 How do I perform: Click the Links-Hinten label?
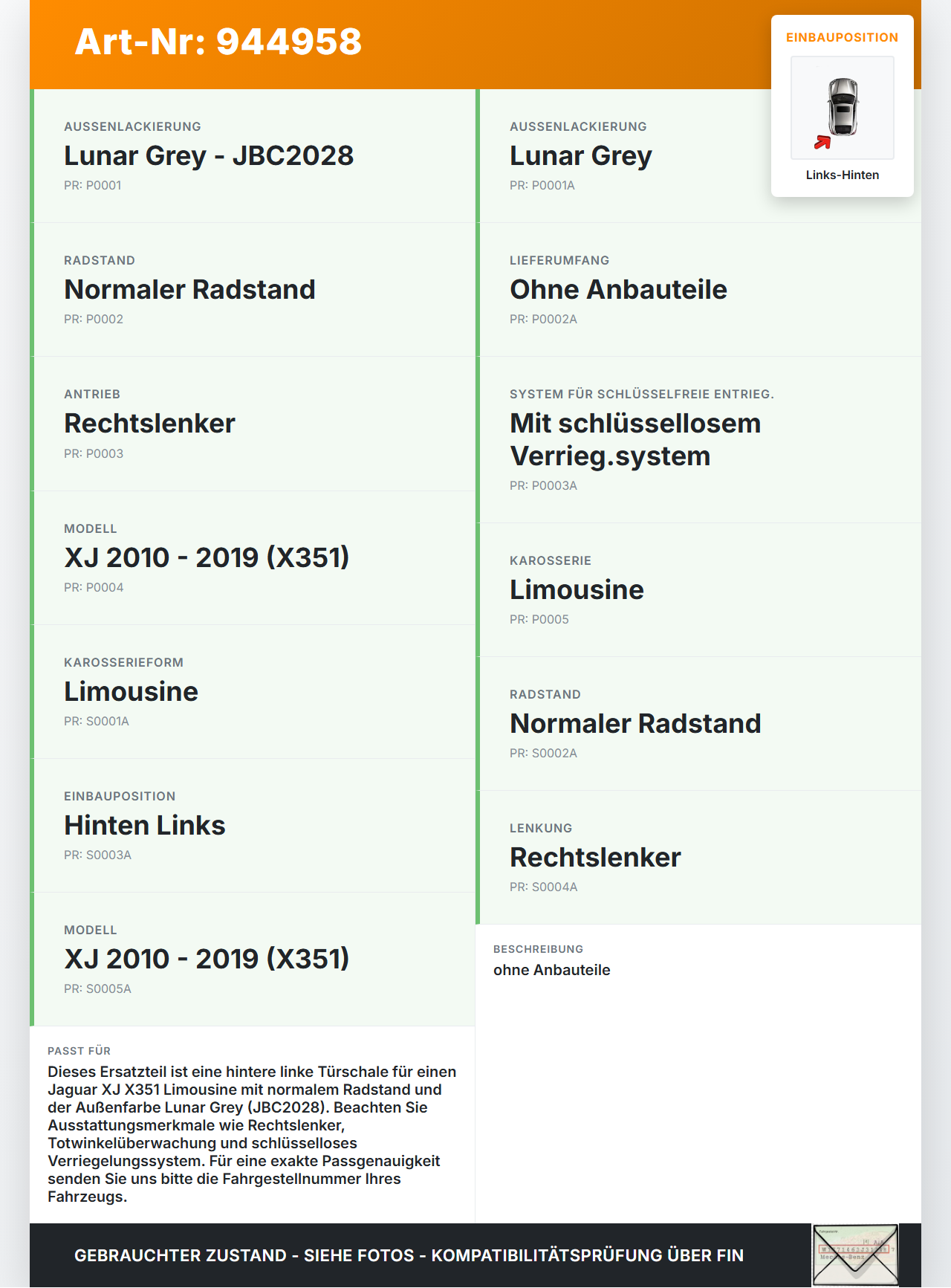click(843, 175)
